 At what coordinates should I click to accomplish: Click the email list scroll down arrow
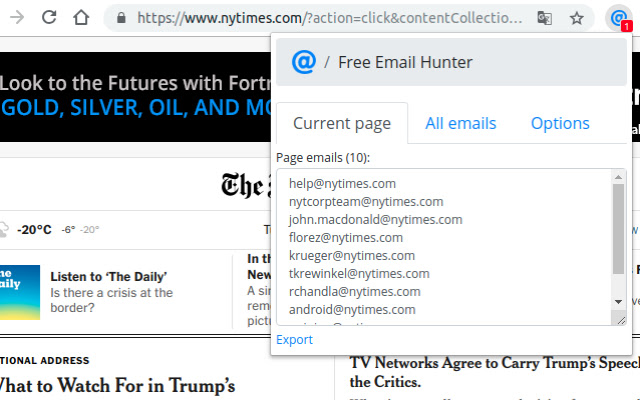618,302
